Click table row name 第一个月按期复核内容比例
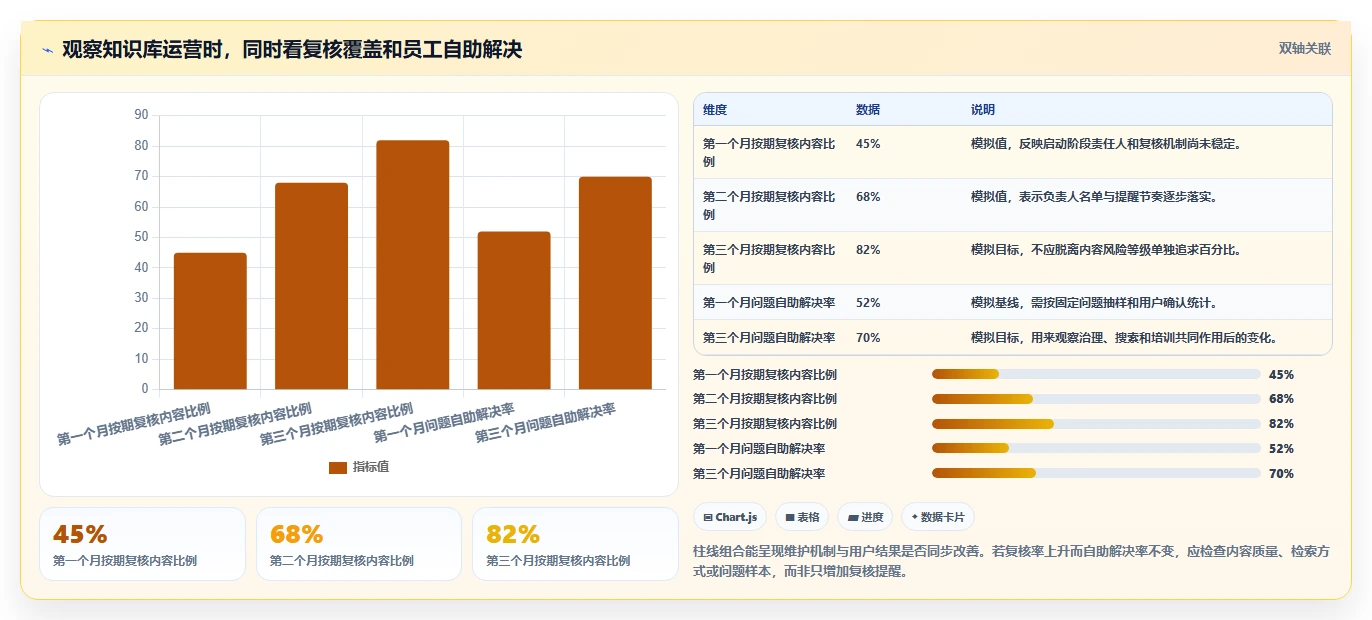1372x620 pixels. pos(769,152)
